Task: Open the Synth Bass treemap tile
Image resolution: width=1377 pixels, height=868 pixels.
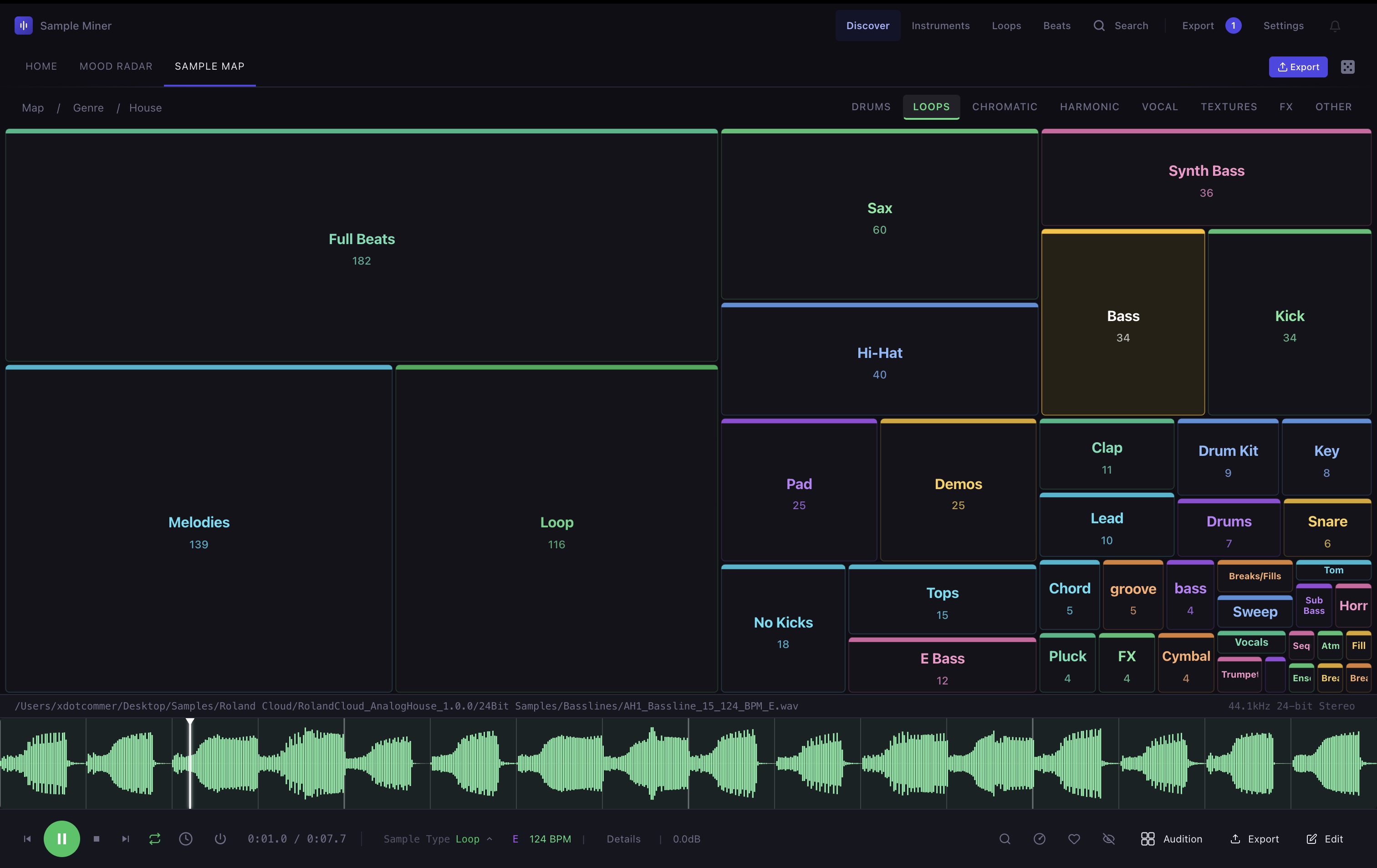Action: click(1206, 178)
